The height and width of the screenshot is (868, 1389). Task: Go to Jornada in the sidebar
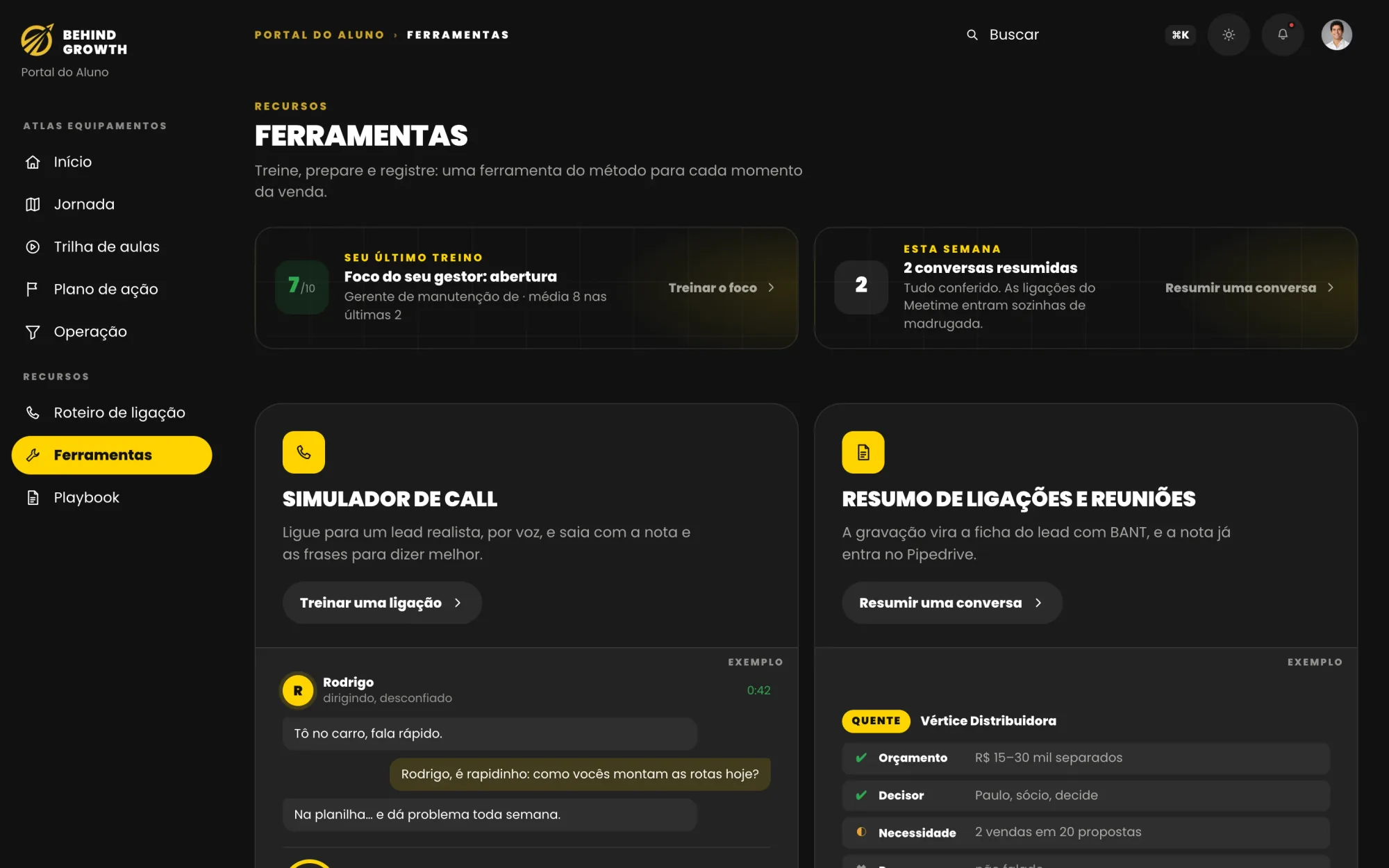click(x=112, y=204)
